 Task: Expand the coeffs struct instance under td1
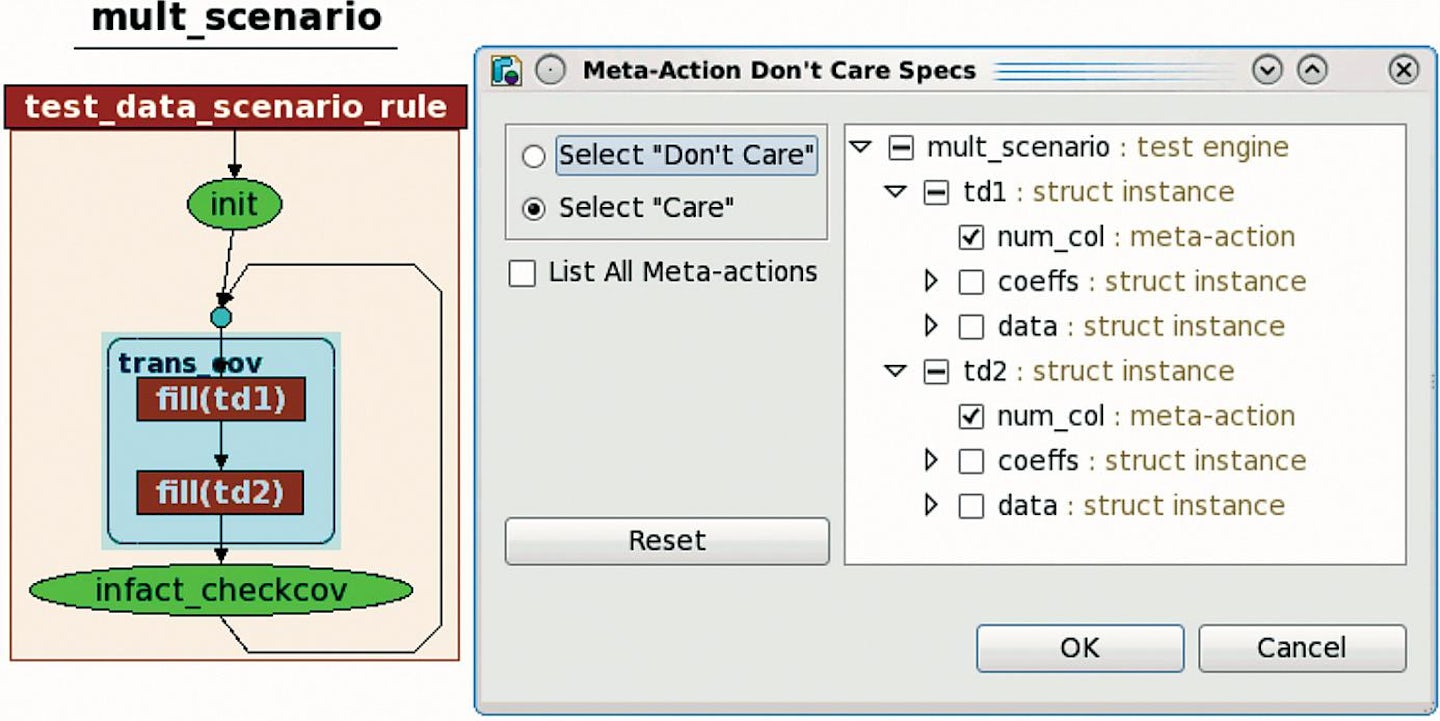(x=932, y=282)
